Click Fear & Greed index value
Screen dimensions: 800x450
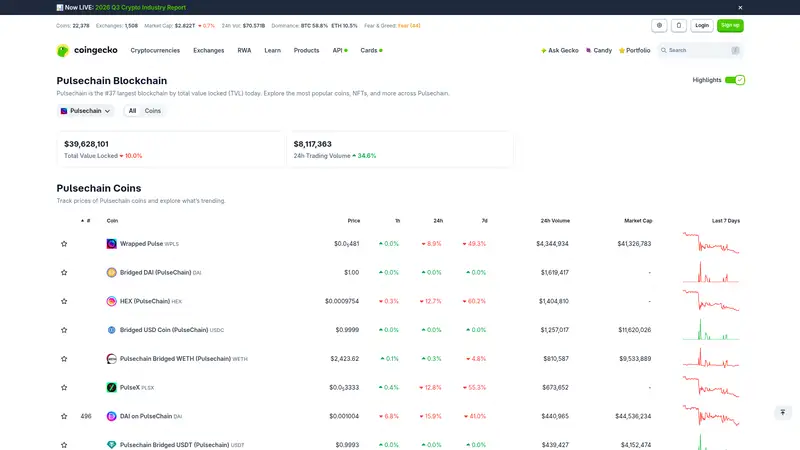(x=409, y=26)
